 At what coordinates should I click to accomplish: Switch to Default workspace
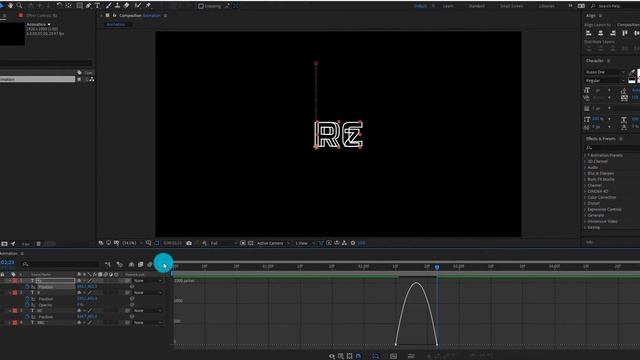[420, 6]
